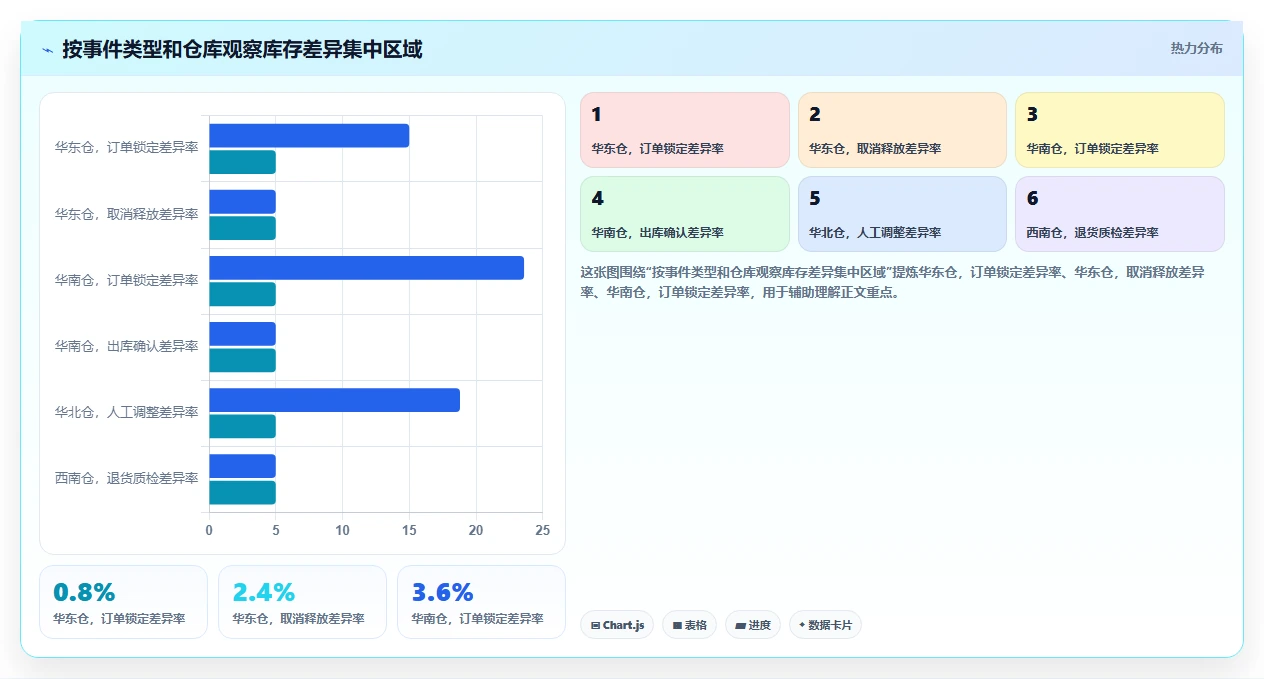Click the 热力分布 label in the header
The height and width of the screenshot is (679, 1264).
click(1196, 48)
